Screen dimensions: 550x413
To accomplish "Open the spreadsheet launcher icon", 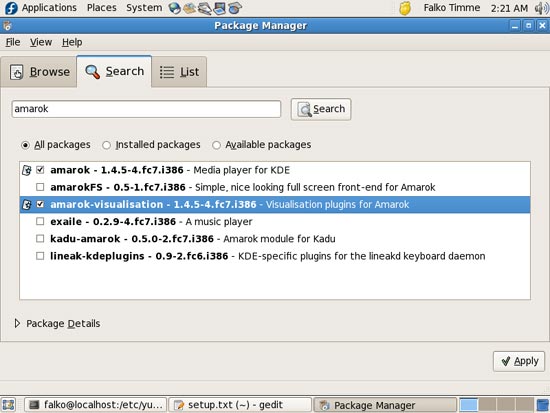I will coord(235,8).
